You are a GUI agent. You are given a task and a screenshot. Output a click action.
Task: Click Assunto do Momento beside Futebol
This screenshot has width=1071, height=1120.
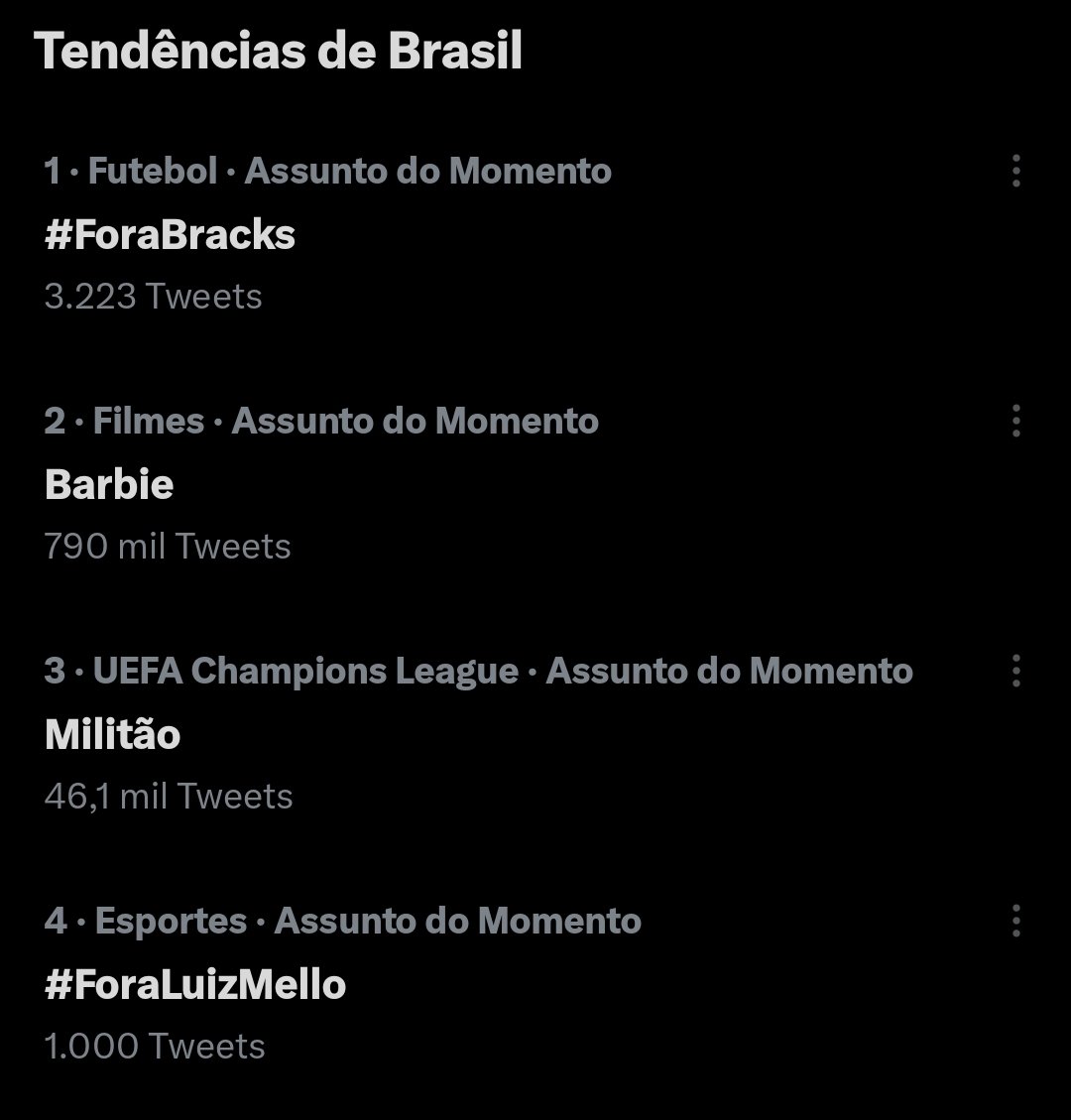click(x=427, y=172)
